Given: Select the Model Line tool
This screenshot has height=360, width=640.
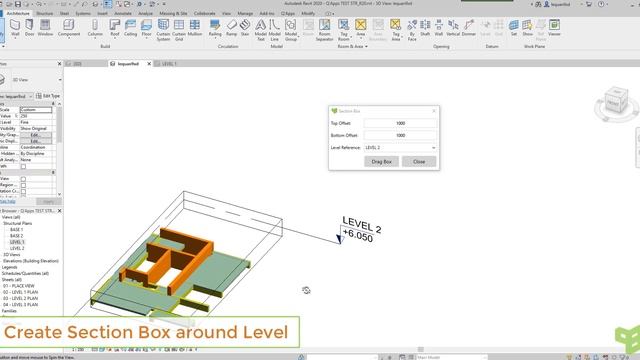Looking at the screenshot, I should click(x=274, y=29).
